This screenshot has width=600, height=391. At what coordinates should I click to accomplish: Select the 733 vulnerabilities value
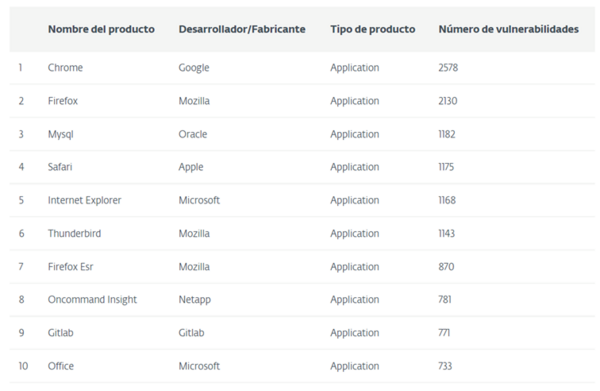tap(445, 366)
